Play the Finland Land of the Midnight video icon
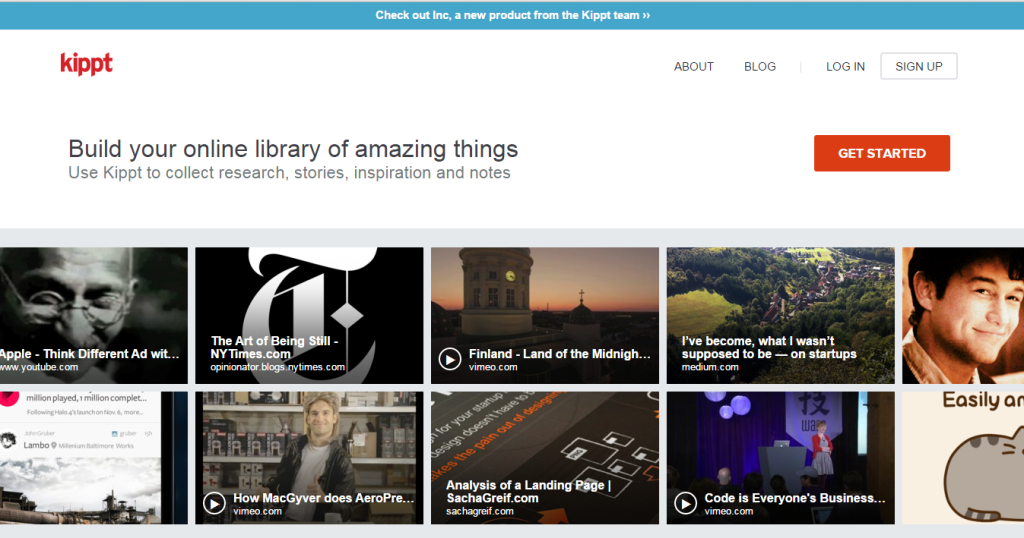Image resolution: width=1024 pixels, height=538 pixels. [450, 359]
